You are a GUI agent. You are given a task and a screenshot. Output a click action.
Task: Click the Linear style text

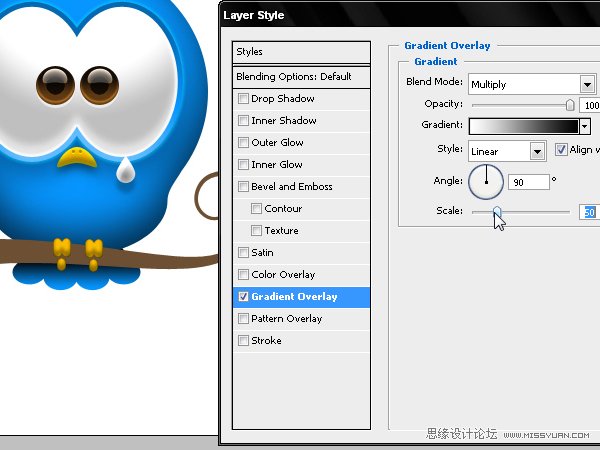(484, 152)
